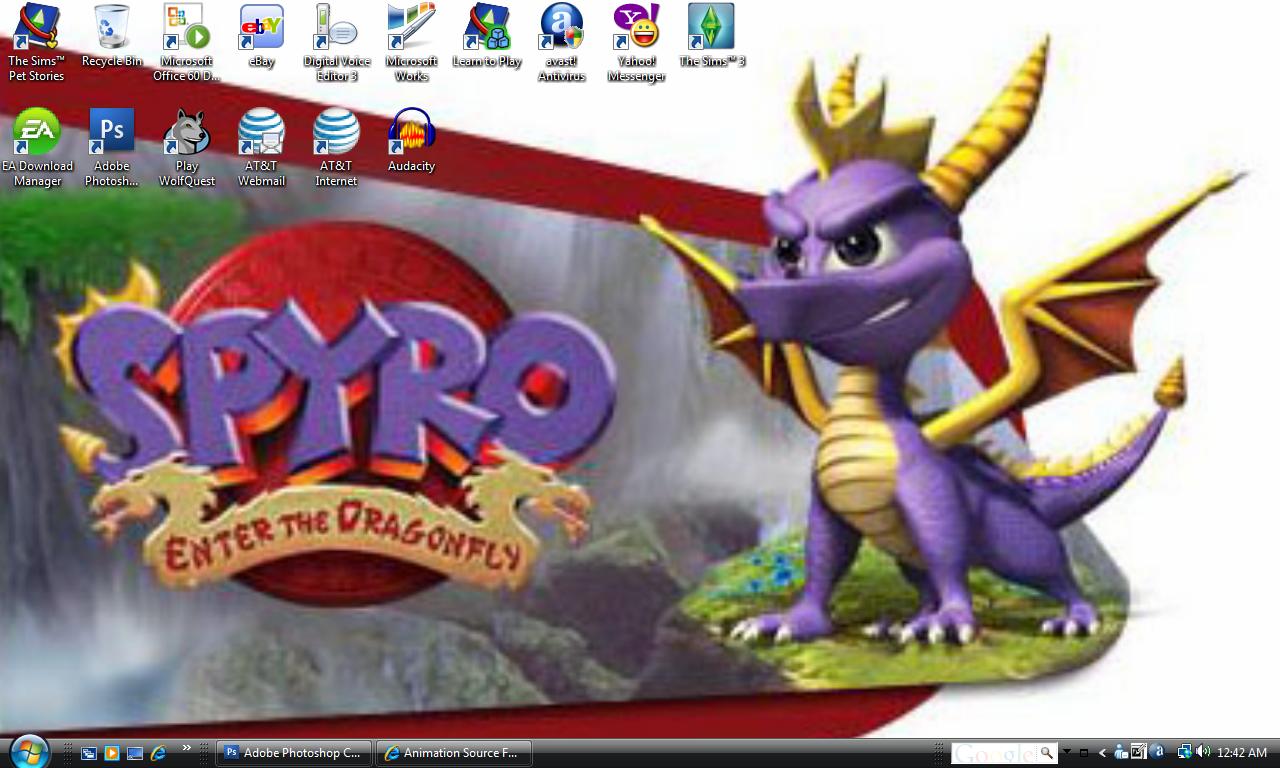Viewport: 1280px width, 768px height.
Task: Switch to Animation Source taskbar button
Action: tap(454, 753)
